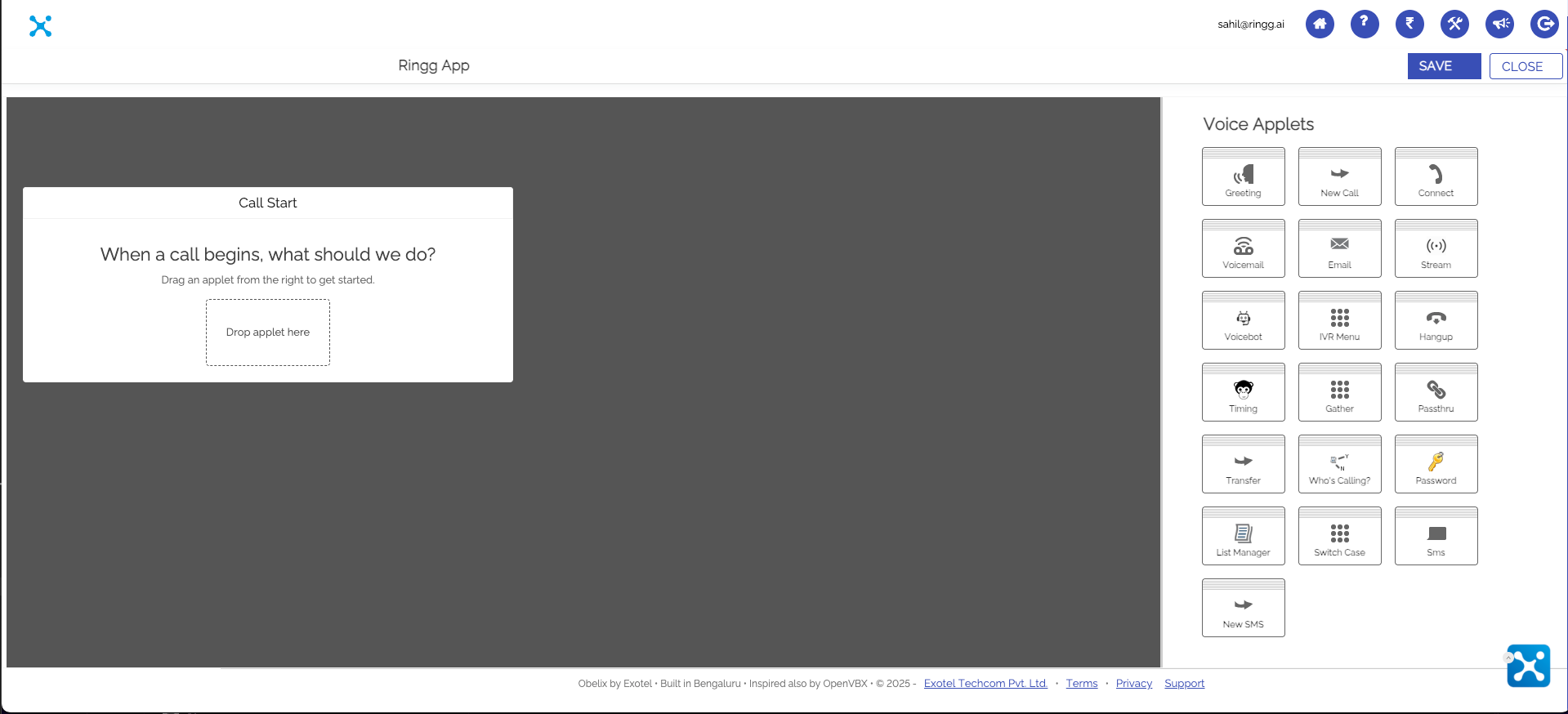Select the Timing applet

click(x=1243, y=392)
